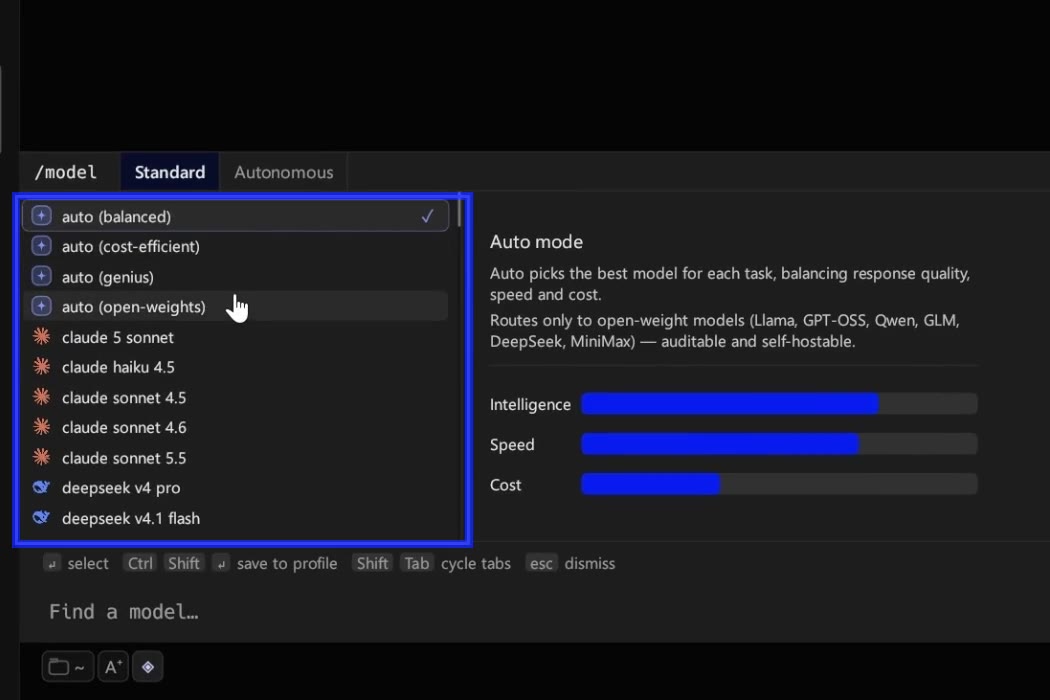Click the Speed rating bar
Screen dimensions: 1050x700
[x=779, y=444]
